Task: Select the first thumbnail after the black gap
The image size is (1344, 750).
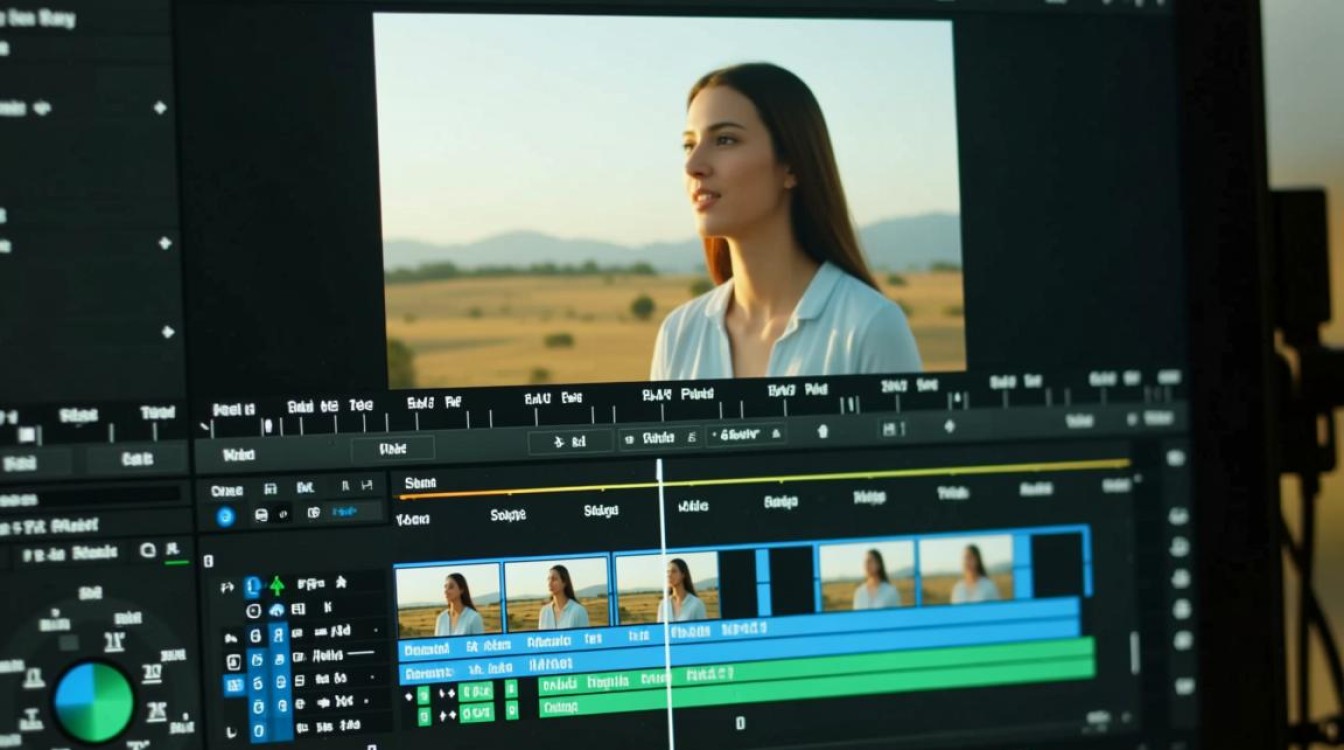Action: (867, 577)
